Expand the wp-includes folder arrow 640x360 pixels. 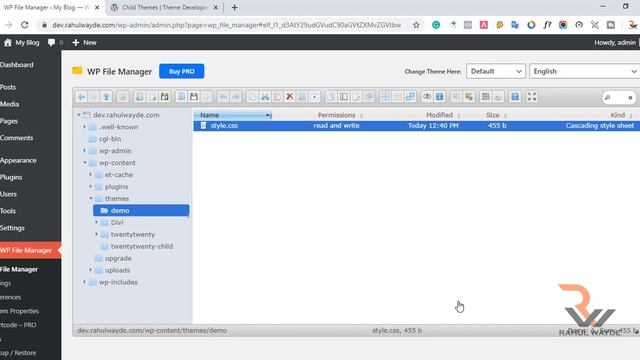85,282
